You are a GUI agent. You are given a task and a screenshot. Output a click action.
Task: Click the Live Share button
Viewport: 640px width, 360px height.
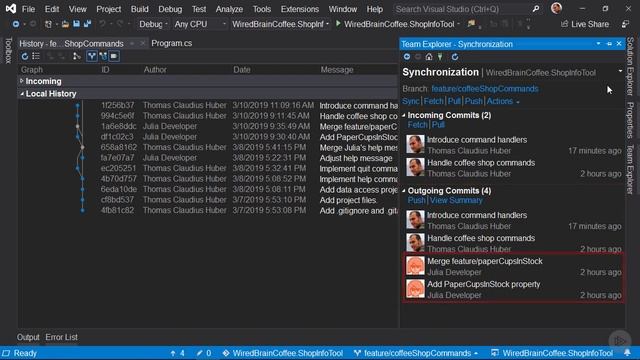(x=584, y=24)
